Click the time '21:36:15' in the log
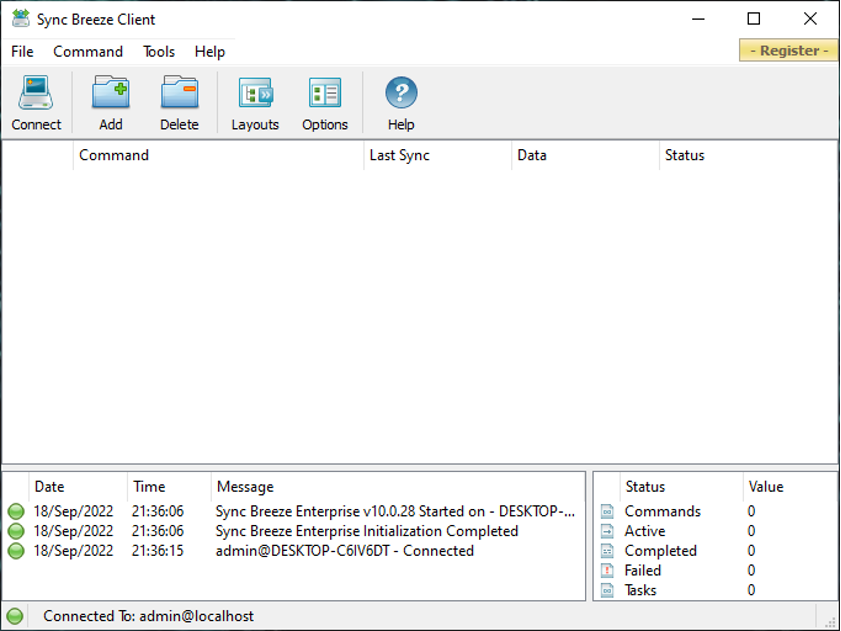 pos(158,551)
